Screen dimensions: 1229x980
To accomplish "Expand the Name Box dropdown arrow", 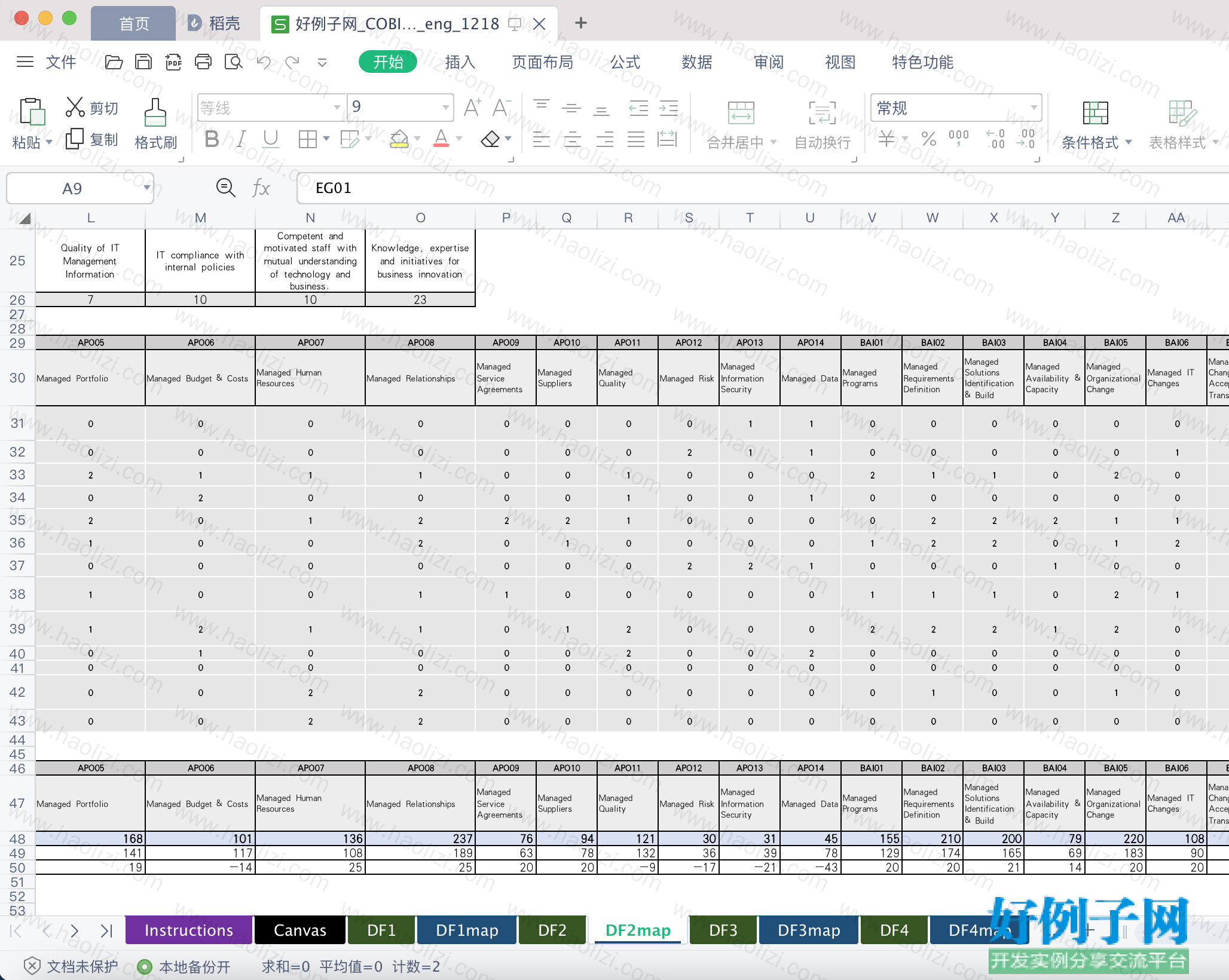I will tap(146, 188).
